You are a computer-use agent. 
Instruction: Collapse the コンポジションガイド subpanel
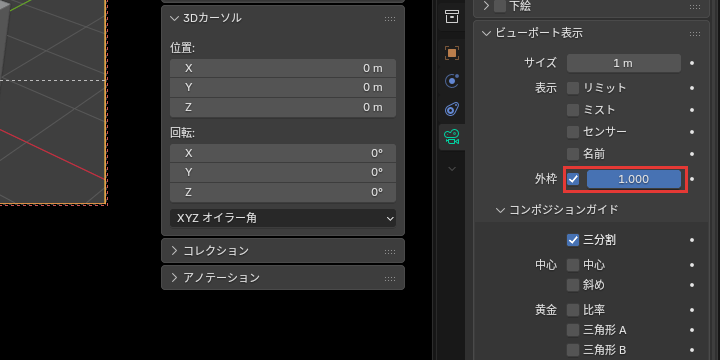pos(500,210)
